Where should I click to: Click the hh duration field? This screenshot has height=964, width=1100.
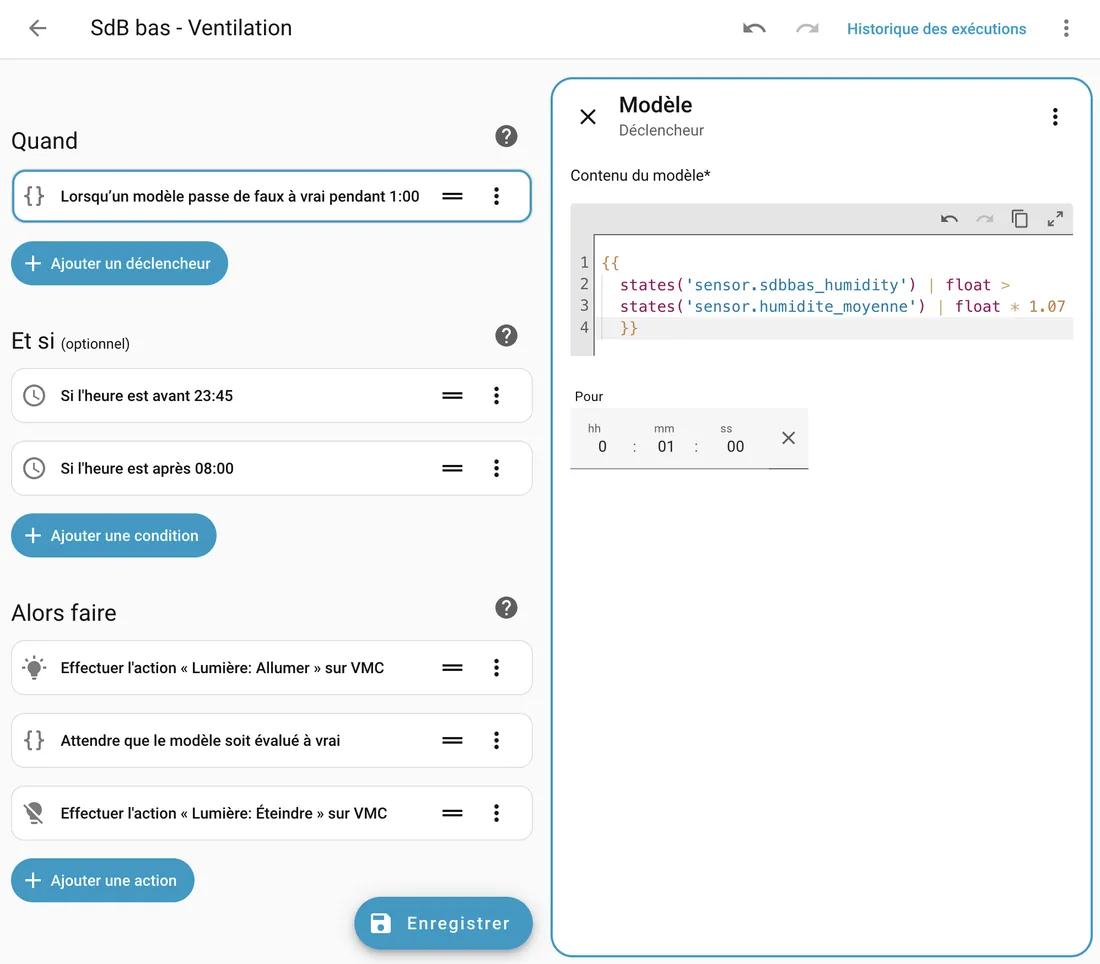(x=602, y=446)
